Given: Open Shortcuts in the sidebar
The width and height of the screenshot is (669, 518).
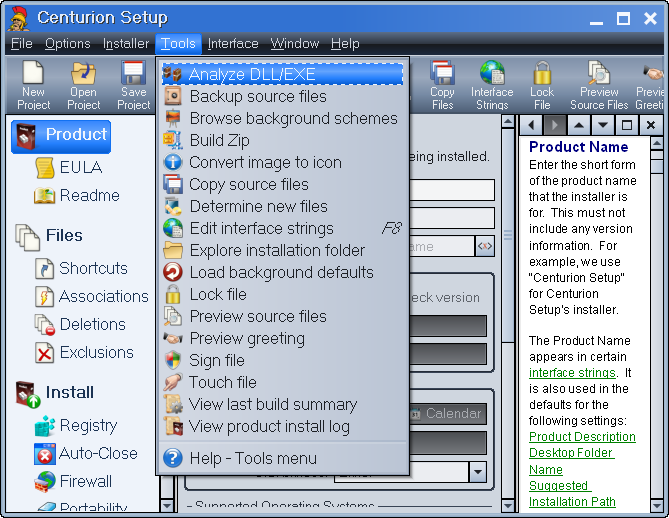Looking at the screenshot, I should tap(81, 268).
